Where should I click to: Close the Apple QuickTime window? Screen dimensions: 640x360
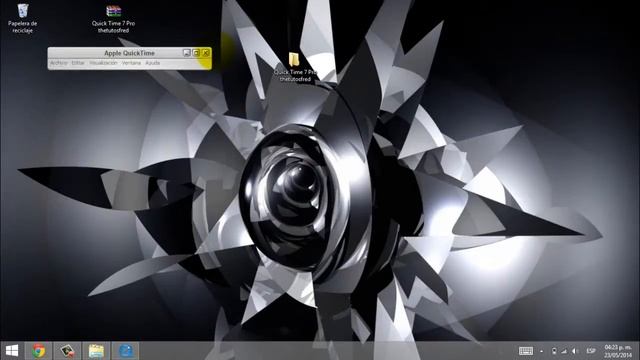pyautogui.click(x=206, y=53)
